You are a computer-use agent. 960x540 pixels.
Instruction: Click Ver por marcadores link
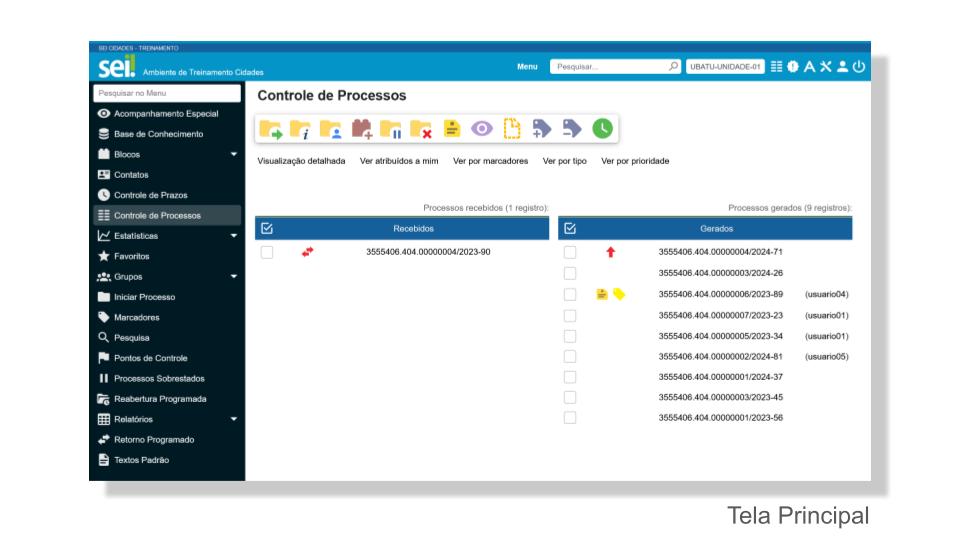coord(490,161)
